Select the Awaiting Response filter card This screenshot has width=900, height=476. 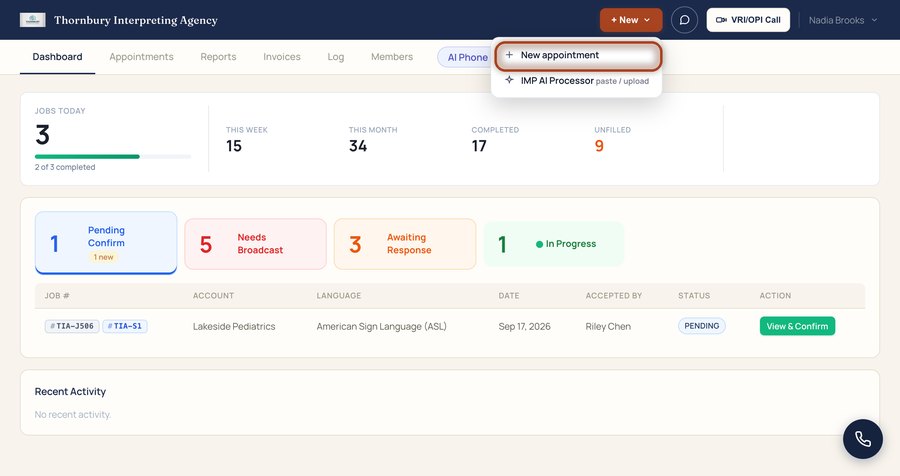coord(405,244)
